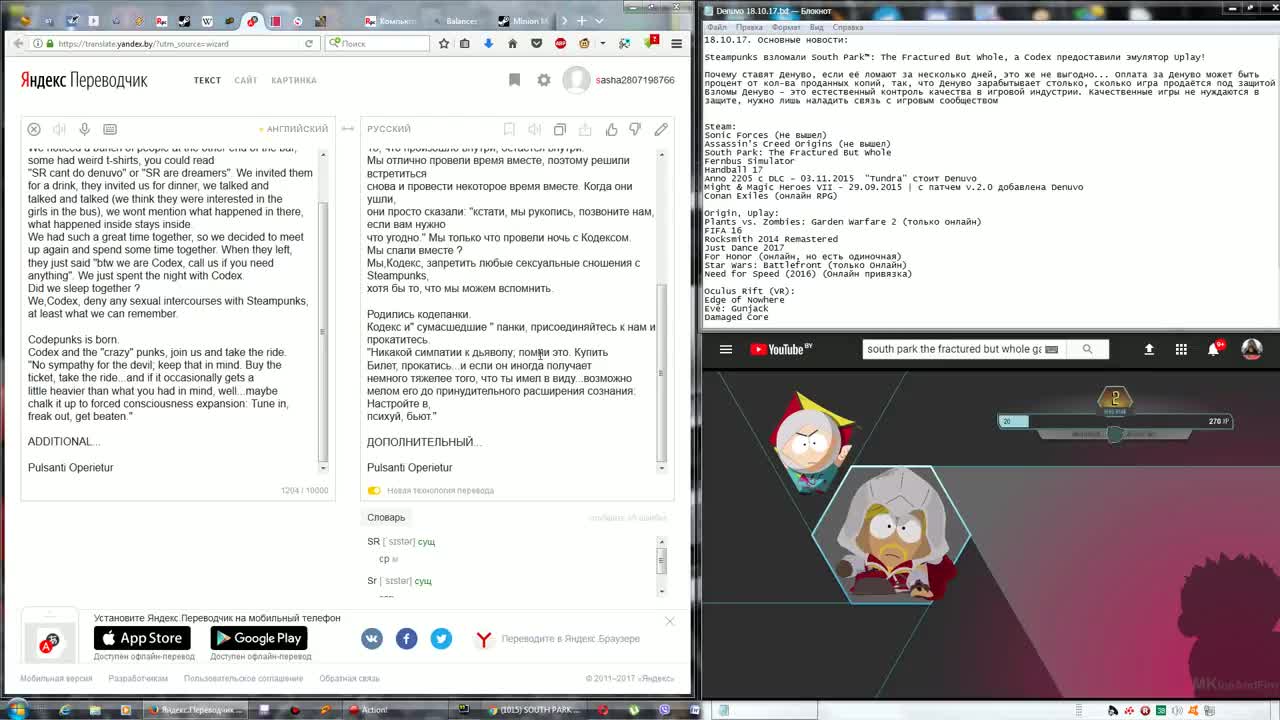Click the Firefox search box Поиск

click(376, 43)
